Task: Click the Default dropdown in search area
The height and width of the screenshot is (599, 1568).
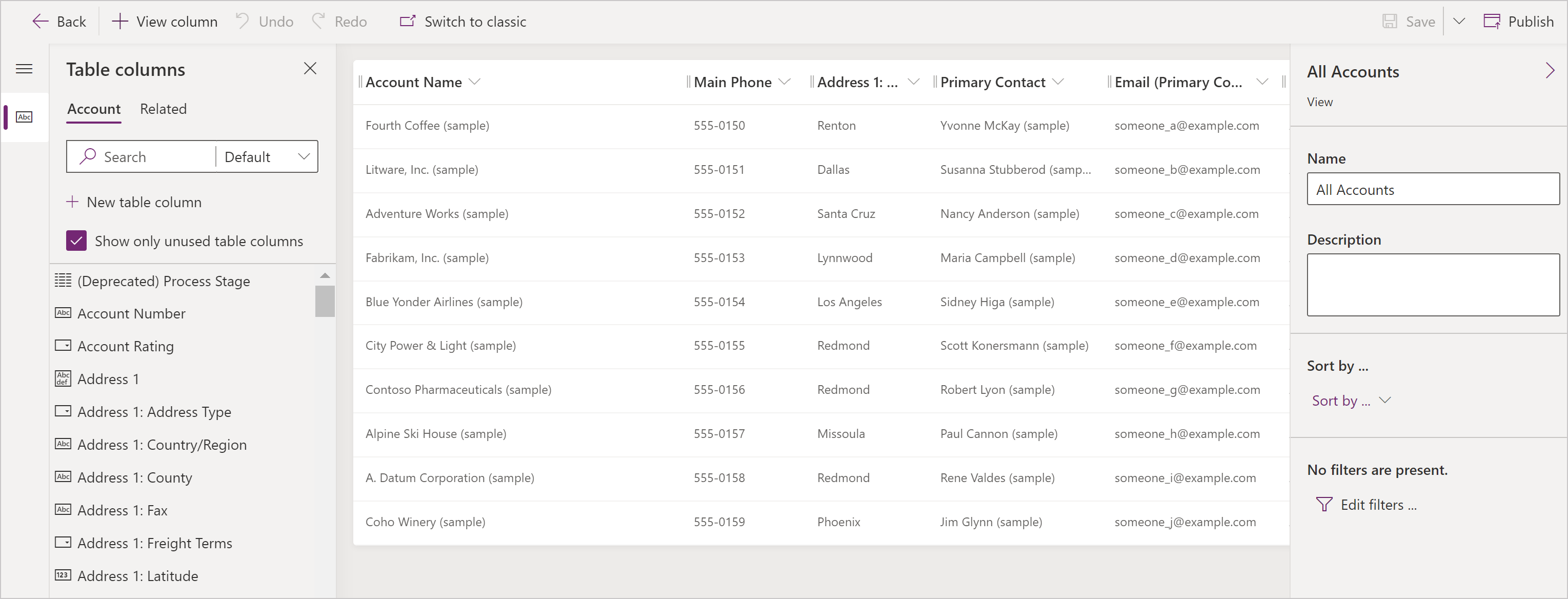Action: point(266,156)
